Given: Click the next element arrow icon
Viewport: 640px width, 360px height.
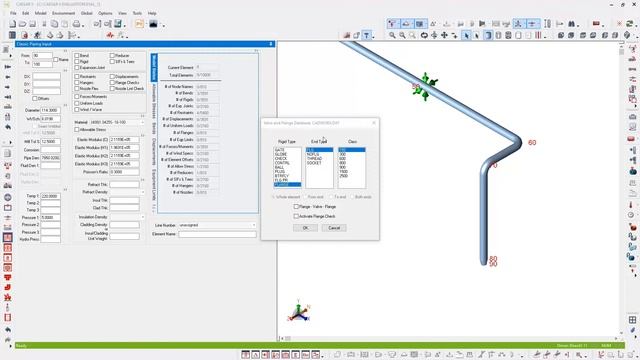Looking at the screenshot, I should tap(7, 87).
